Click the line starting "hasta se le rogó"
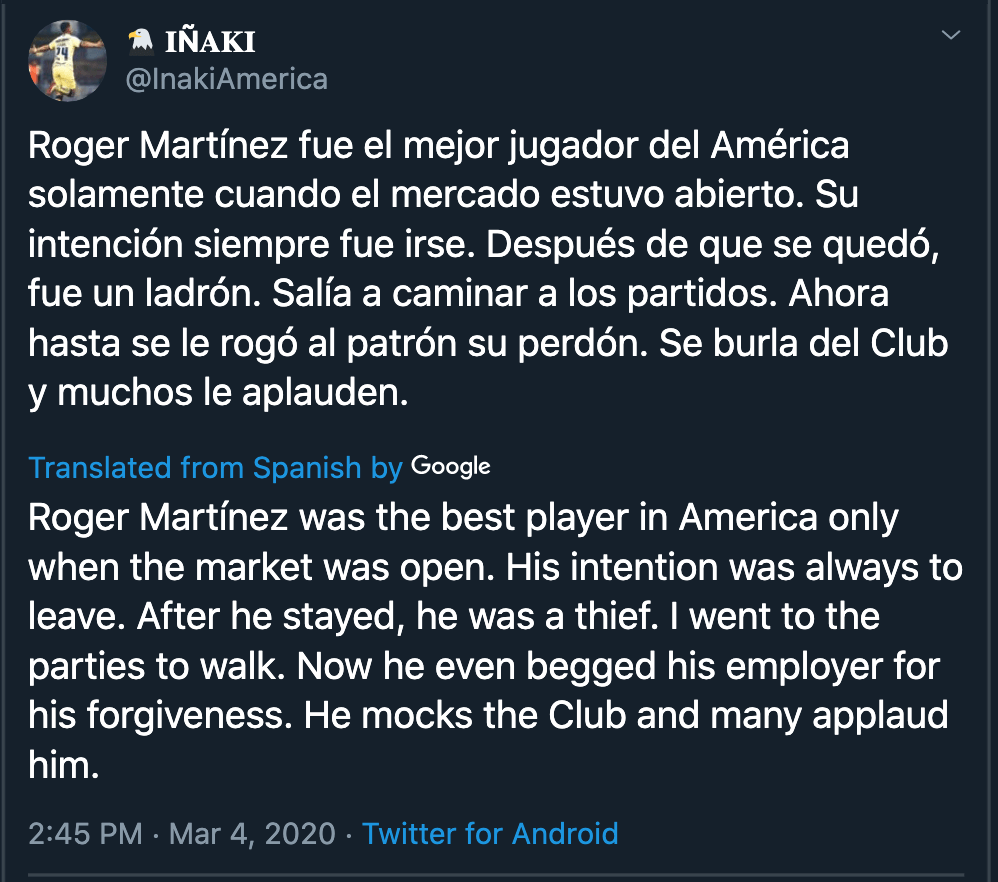 click(x=487, y=343)
